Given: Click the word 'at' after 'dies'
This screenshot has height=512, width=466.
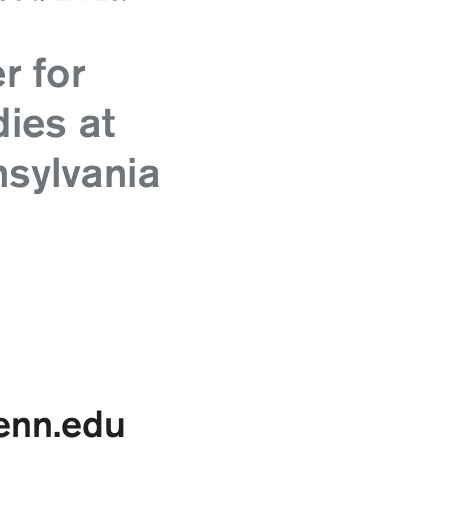Looking at the screenshot, I should tap(97, 124).
